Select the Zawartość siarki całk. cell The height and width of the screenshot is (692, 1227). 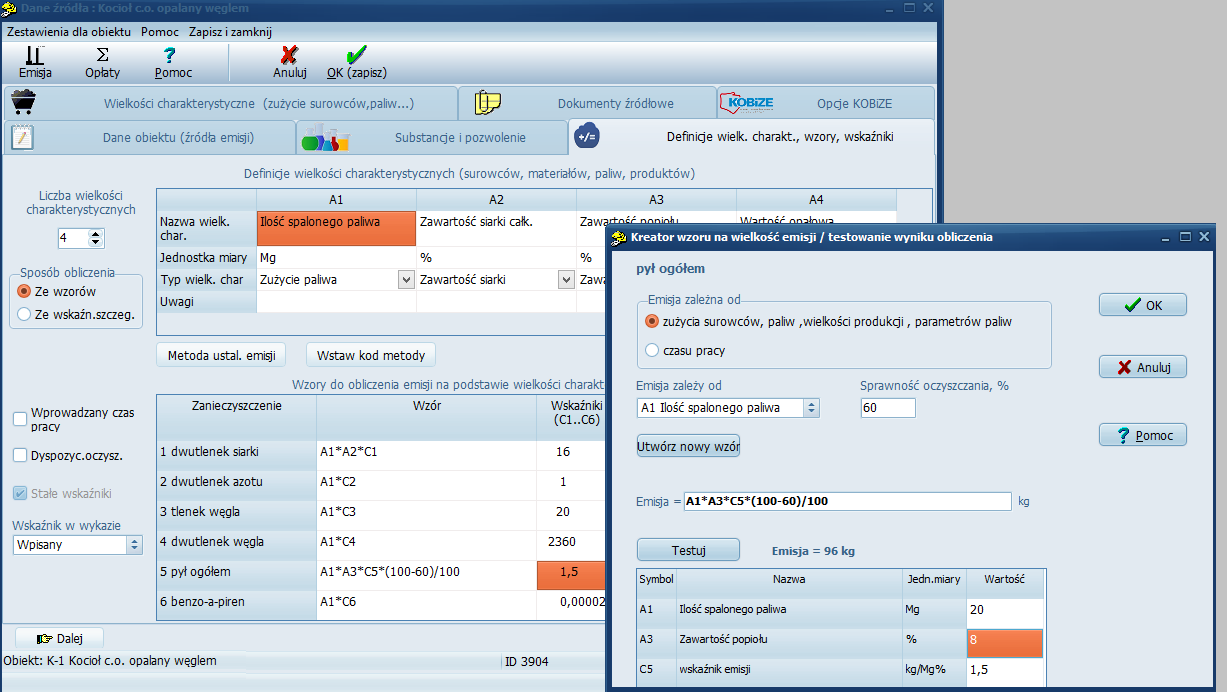pos(496,228)
